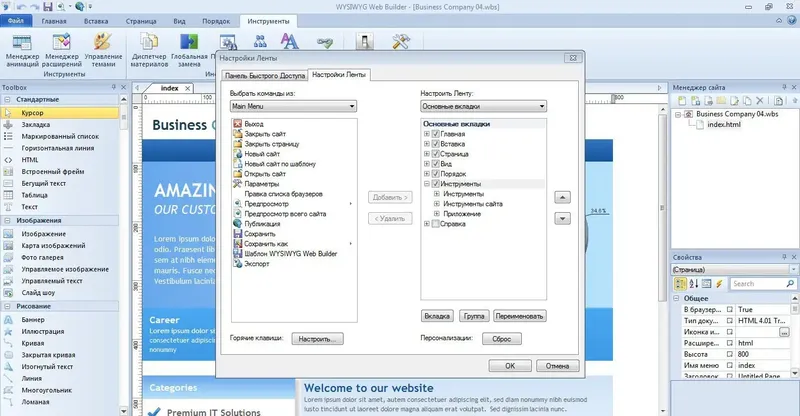Switch to the Порядок ribbon tab
The width and height of the screenshot is (800, 416).
pos(216,21)
